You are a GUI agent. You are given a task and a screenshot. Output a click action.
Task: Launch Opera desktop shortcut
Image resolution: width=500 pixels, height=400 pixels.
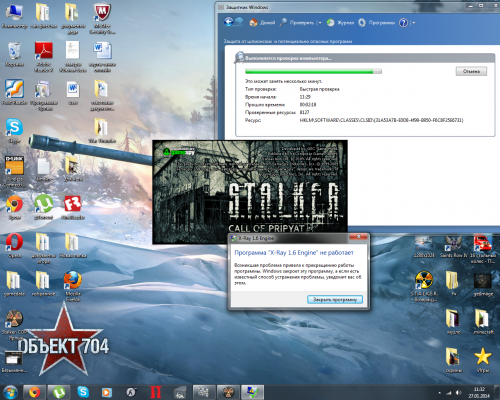[x=14, y=245]
